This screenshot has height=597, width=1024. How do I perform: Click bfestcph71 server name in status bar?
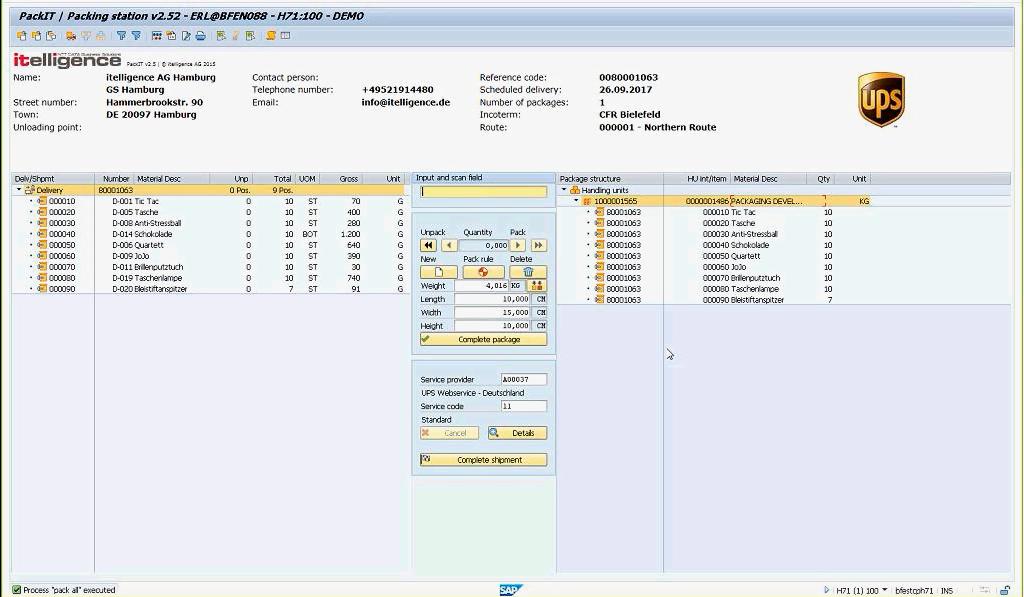(x=914, y=590)
